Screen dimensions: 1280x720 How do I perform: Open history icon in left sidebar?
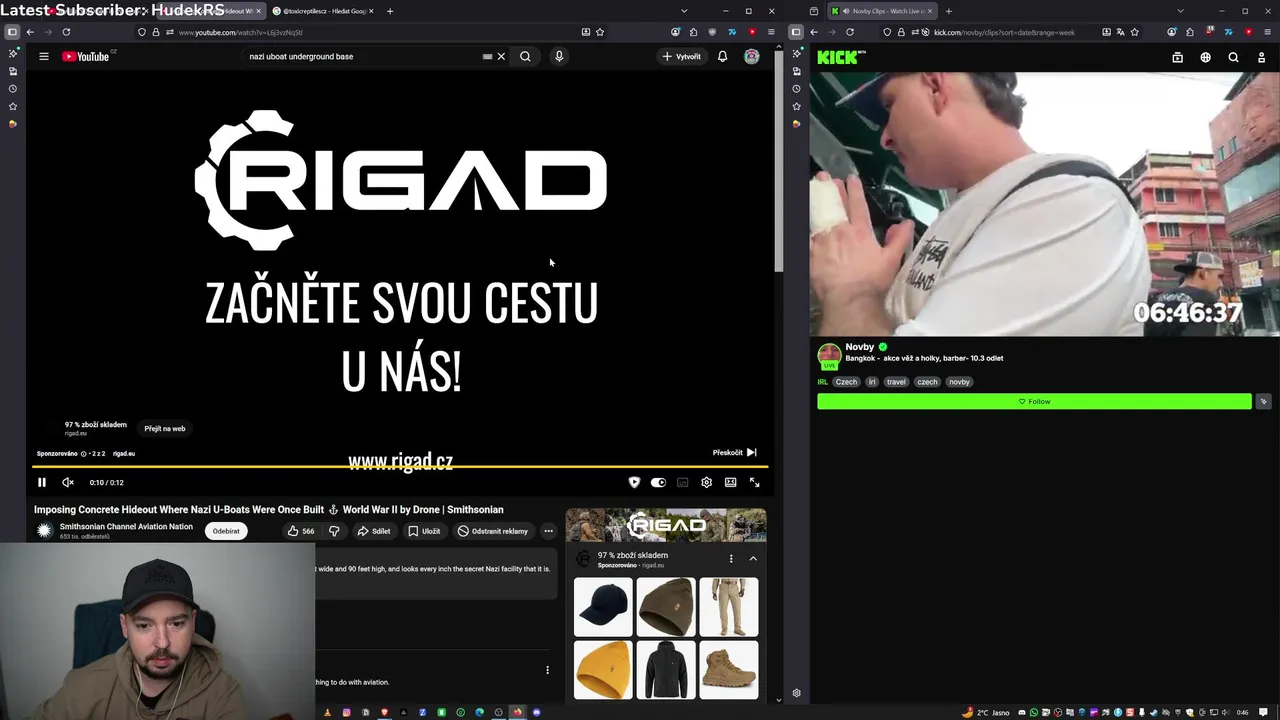[x=12, y=89]
